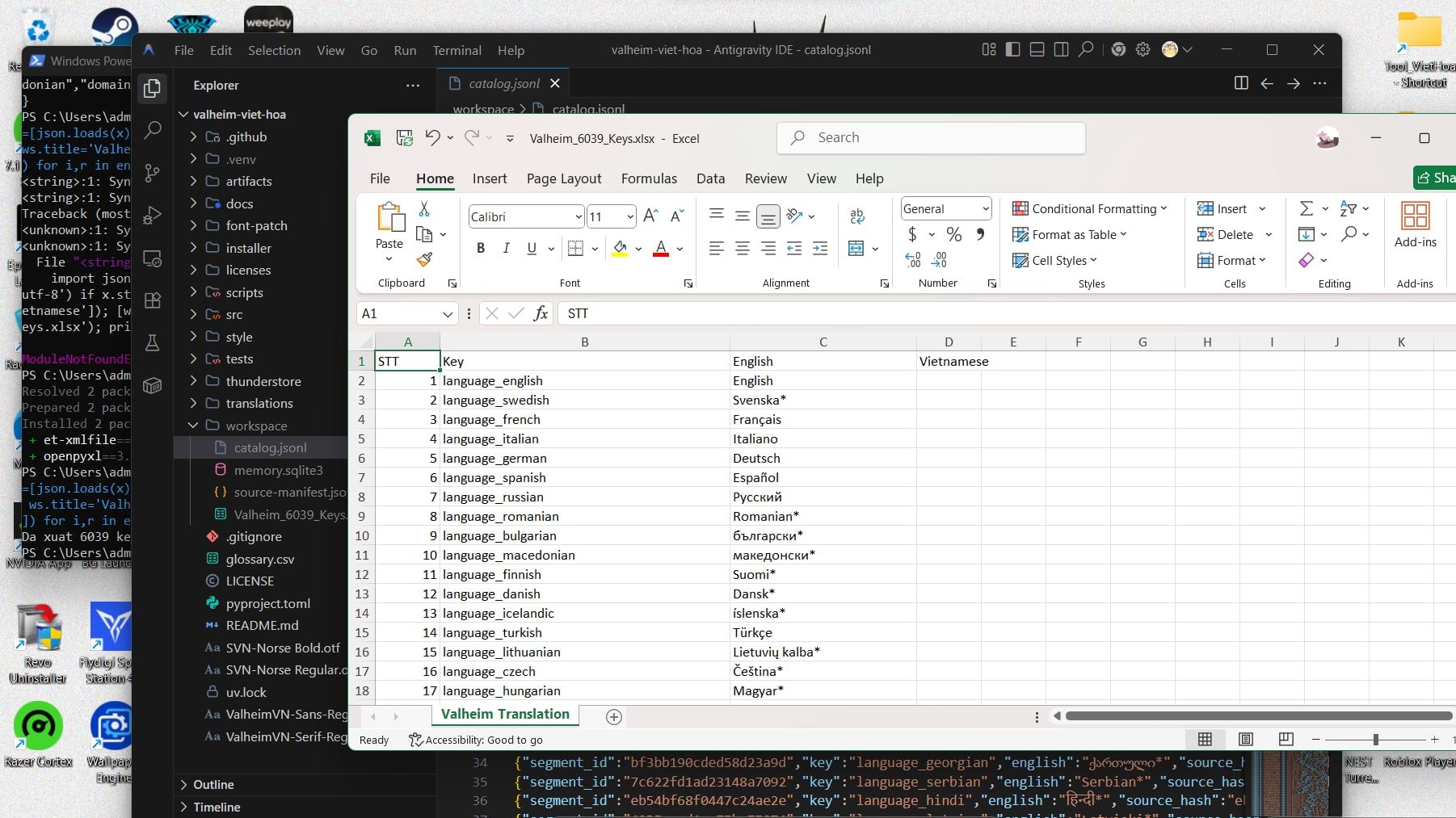Apply Comma Style number format
Viewport: 1456px width, 818px height.
980,234
